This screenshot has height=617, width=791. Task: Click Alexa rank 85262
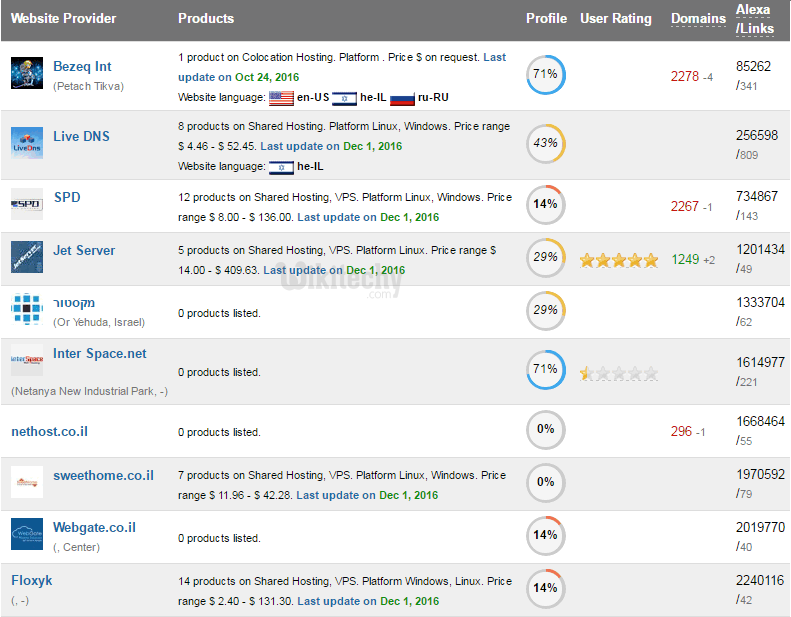[x=753, y=67]
